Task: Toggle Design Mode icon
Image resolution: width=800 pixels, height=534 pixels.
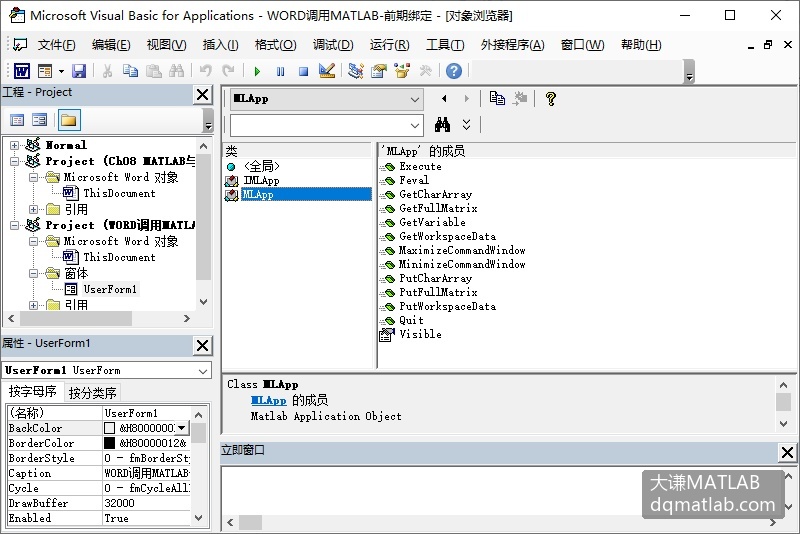Action: tap(327, 71)
